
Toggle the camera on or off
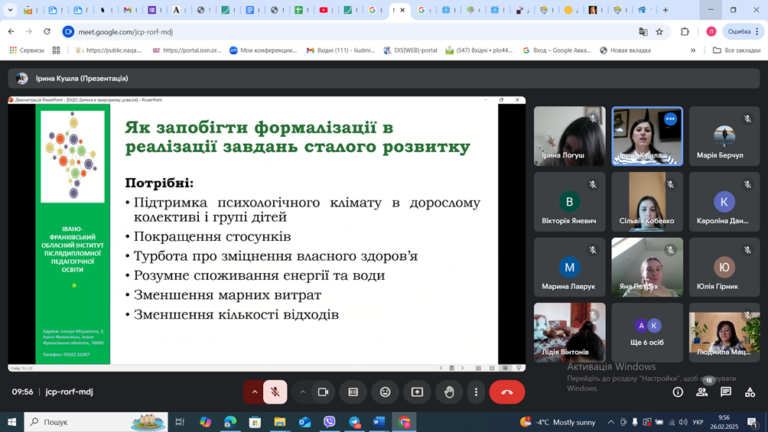(x=323, y=392)
